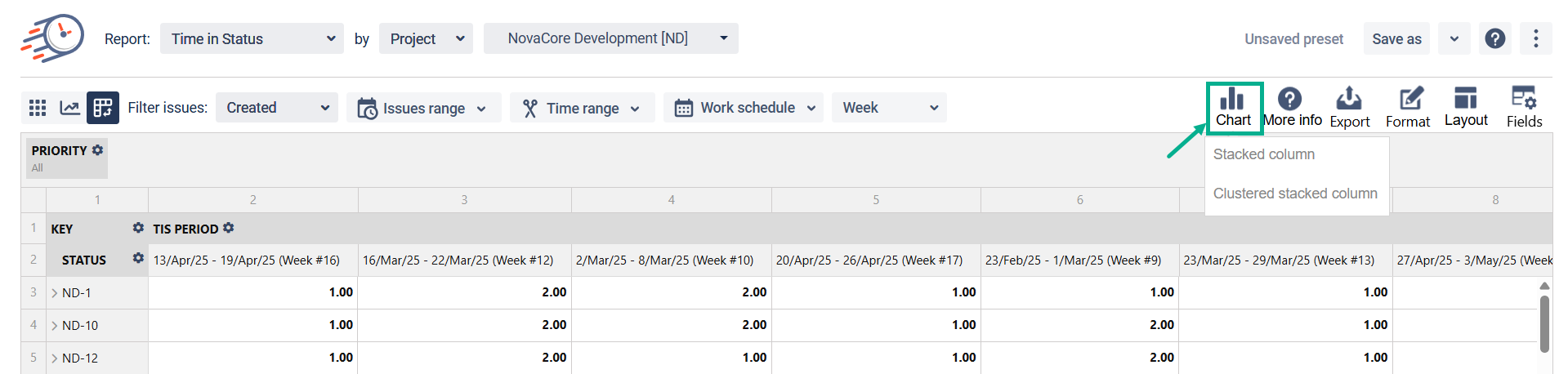Select the pivot table view icon

(x=103, y=108)
